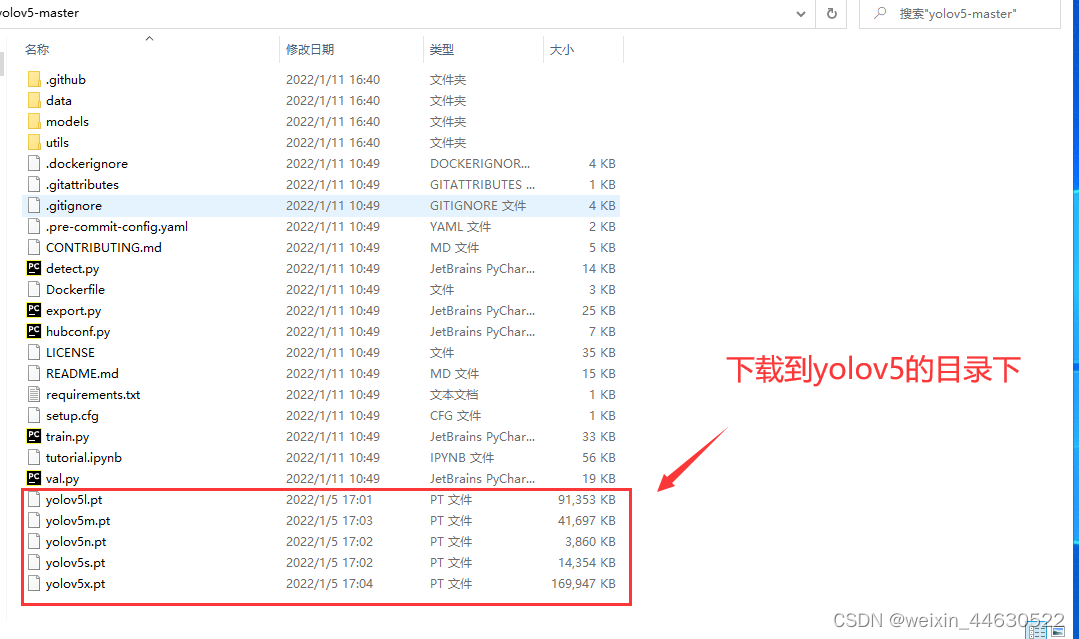Screen dimensions: 1079x639
Task: Sort by the 大小 column header
Action: 562,50
